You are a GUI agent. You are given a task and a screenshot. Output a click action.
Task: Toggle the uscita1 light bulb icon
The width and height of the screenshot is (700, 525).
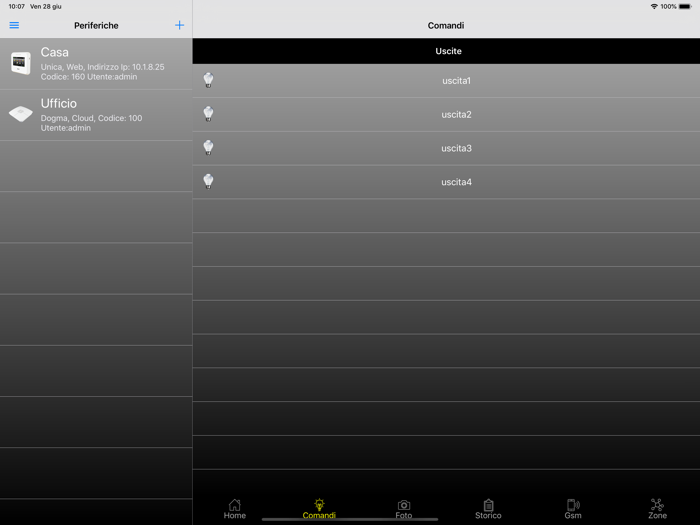(x=208, y=80)
